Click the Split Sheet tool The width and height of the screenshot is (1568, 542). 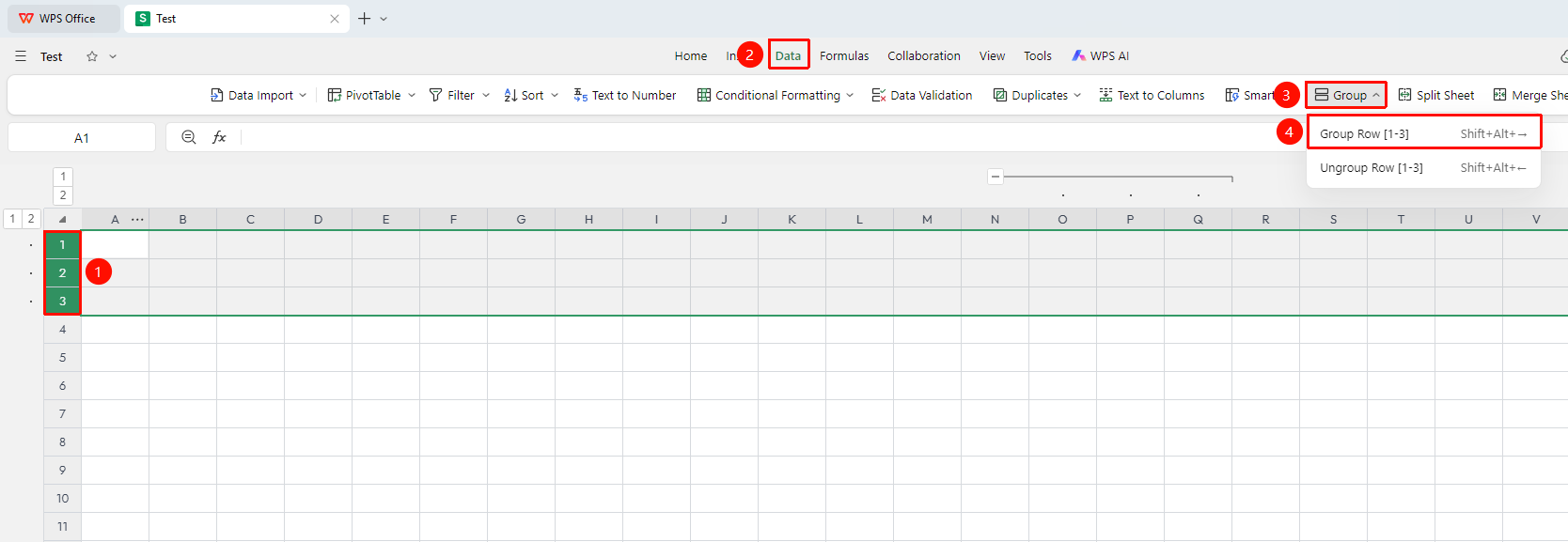tap(1436, 95)
